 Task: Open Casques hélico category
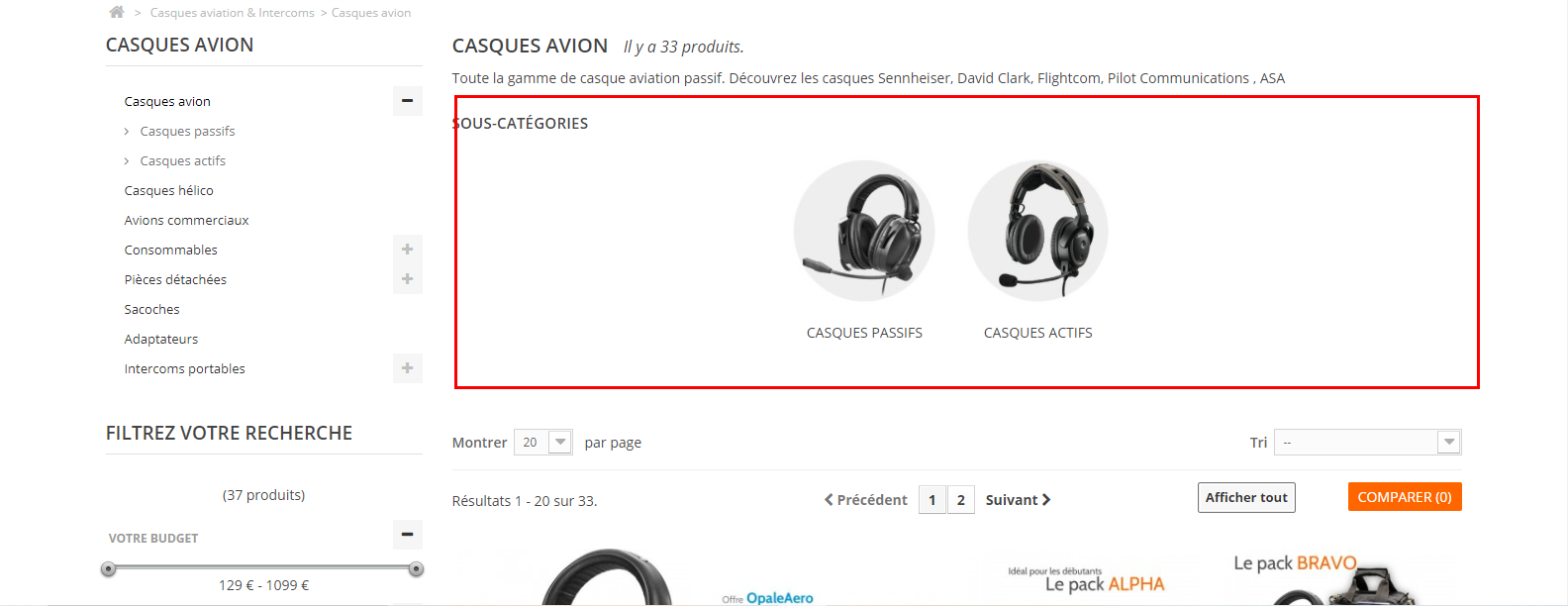pyautogui.click(x=168, y=190)
